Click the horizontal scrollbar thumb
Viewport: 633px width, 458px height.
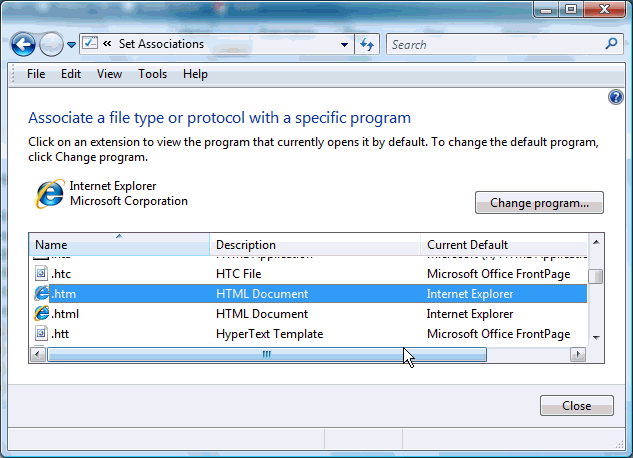[267, 355]
